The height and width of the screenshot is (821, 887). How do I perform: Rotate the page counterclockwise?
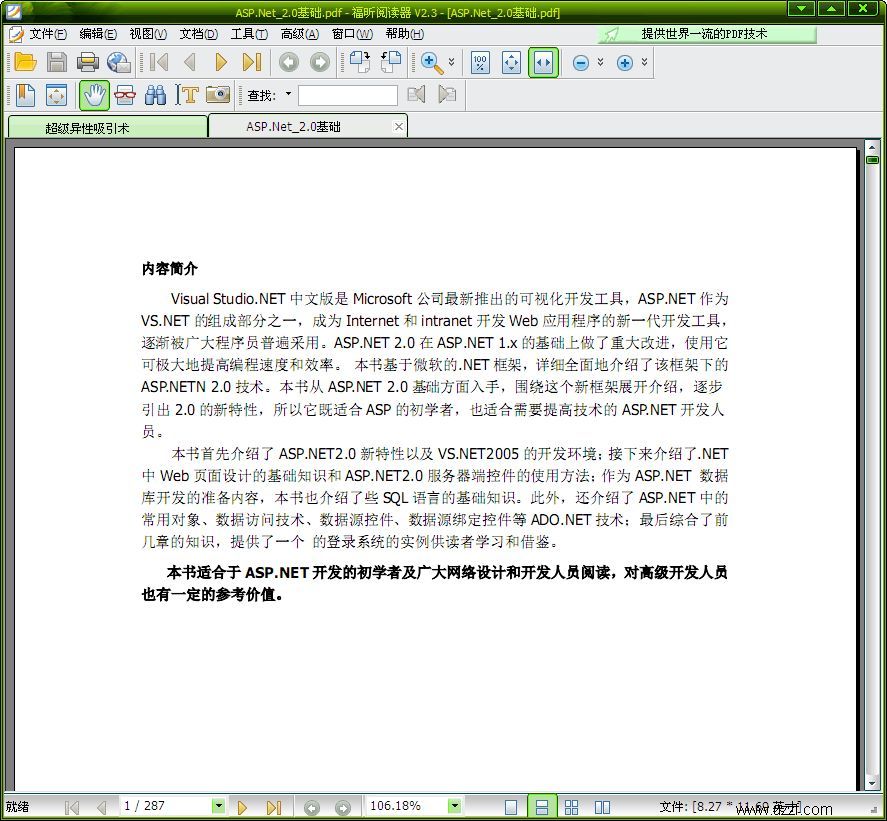coord(391,62)
